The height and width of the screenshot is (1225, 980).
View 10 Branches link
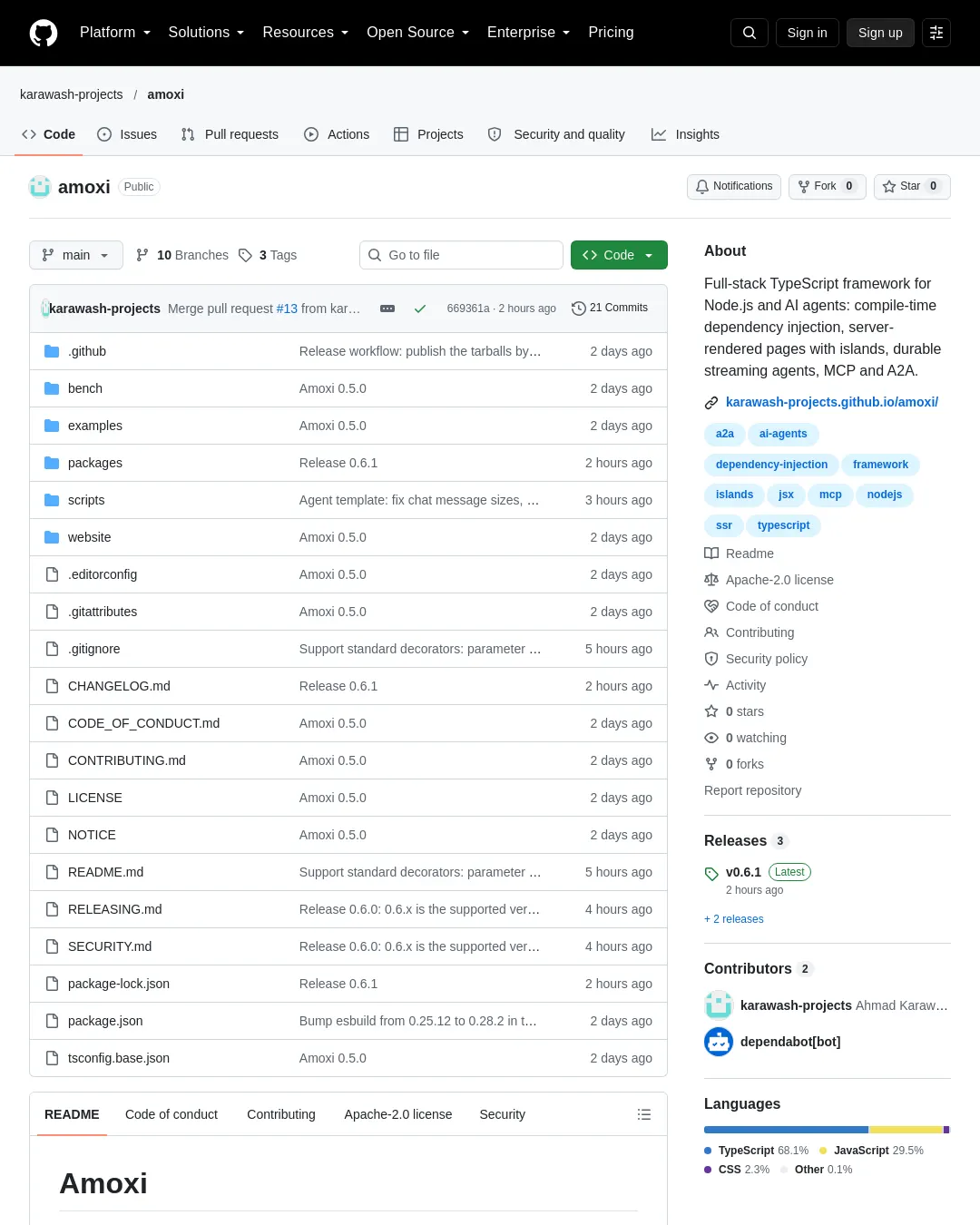[x=181, y=255]
